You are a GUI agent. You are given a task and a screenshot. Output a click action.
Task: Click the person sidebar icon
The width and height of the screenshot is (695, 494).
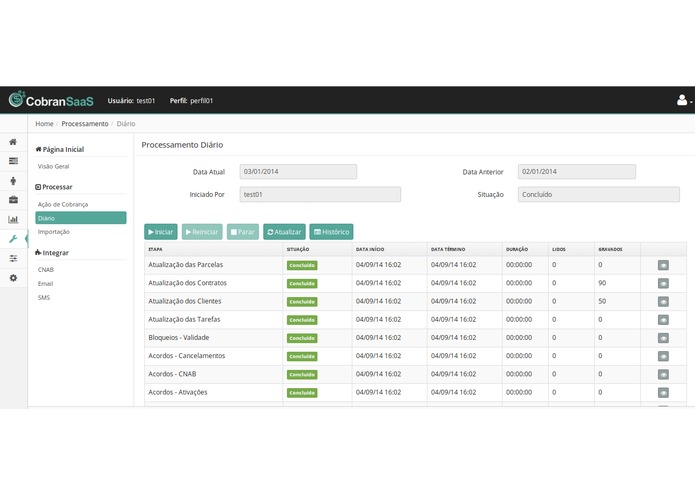pyautogui.click(x=13, y=181)
